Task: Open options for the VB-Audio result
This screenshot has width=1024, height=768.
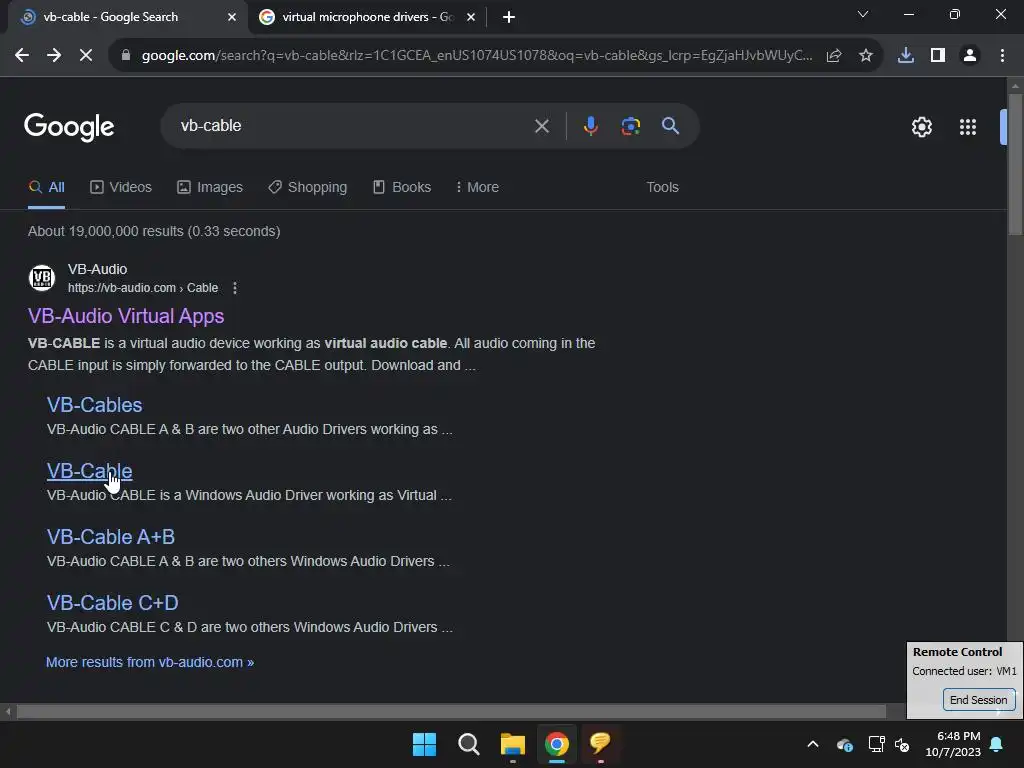Action: [x=235, y=288]
